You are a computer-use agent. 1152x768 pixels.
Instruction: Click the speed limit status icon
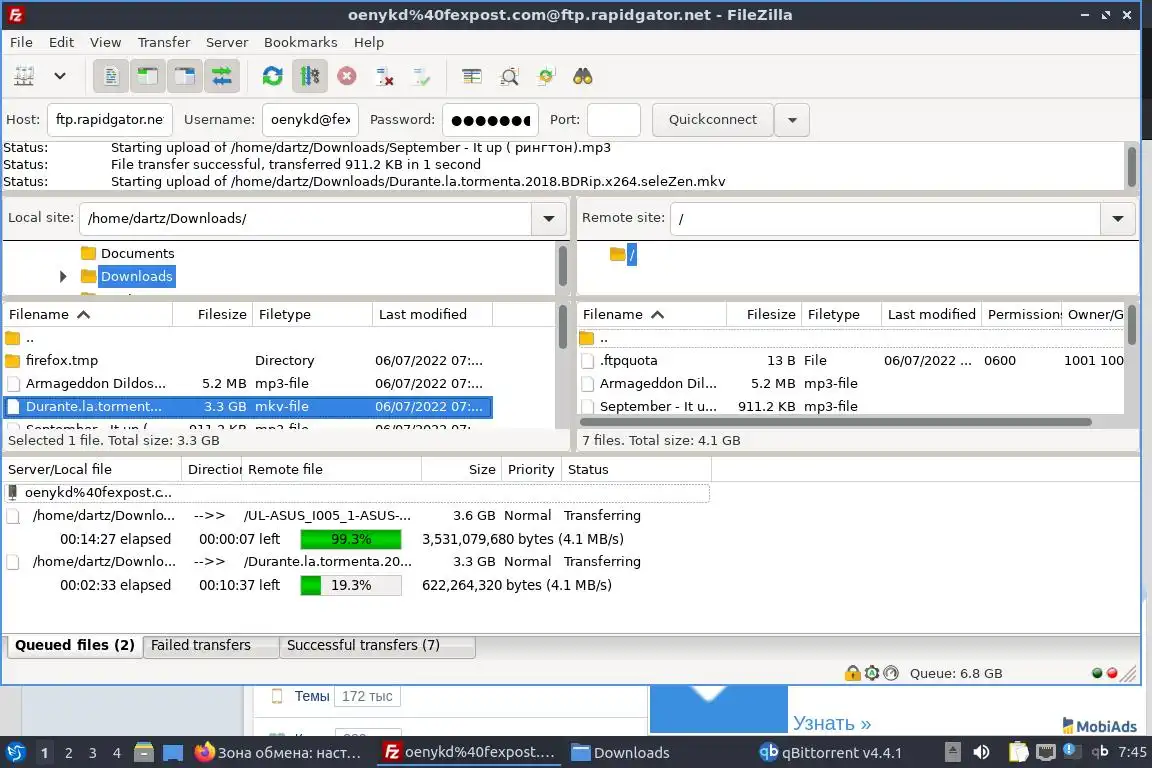coord(891,673)
